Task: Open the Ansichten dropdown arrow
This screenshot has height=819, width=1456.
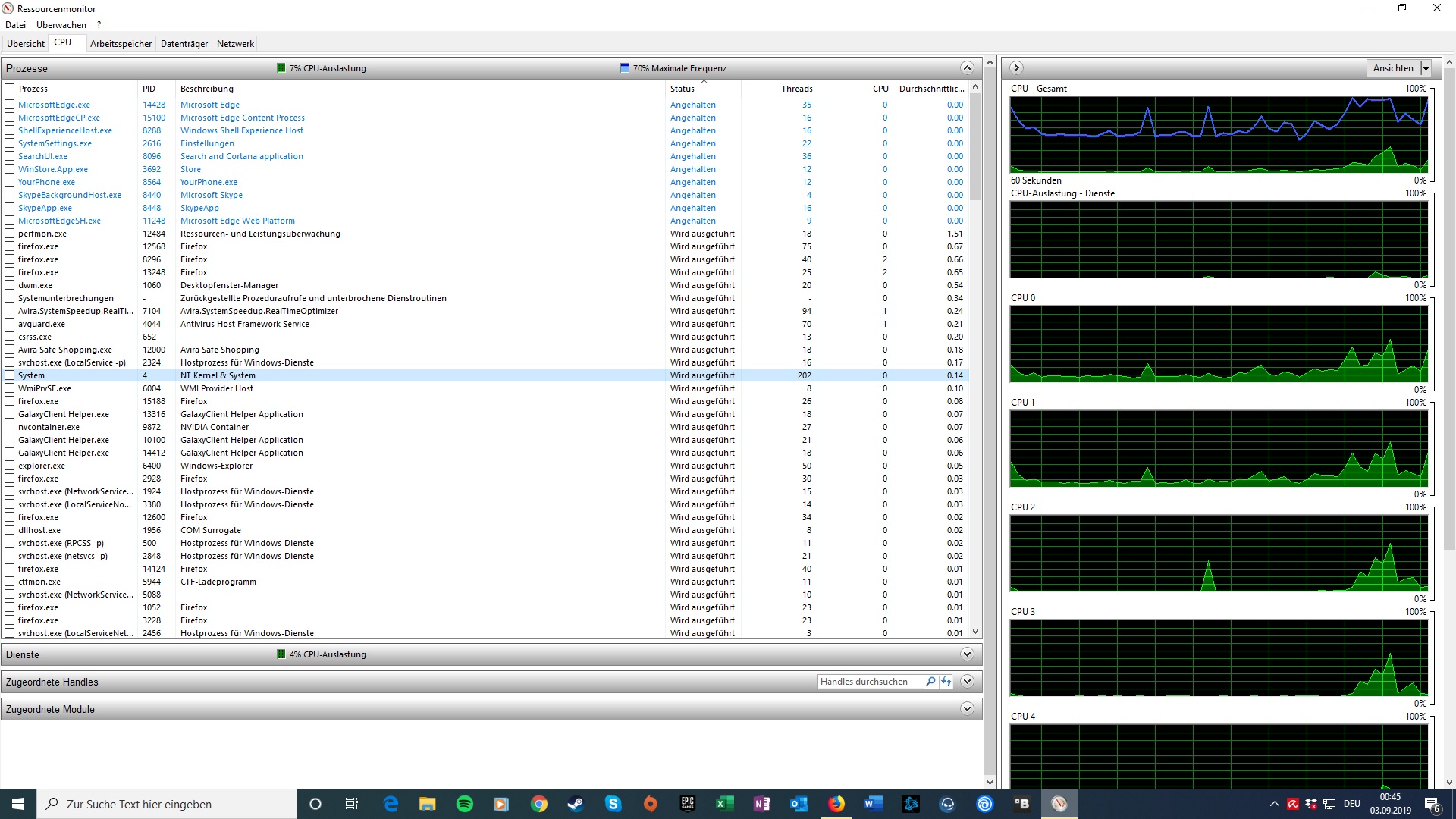Action: (1426, 68)
